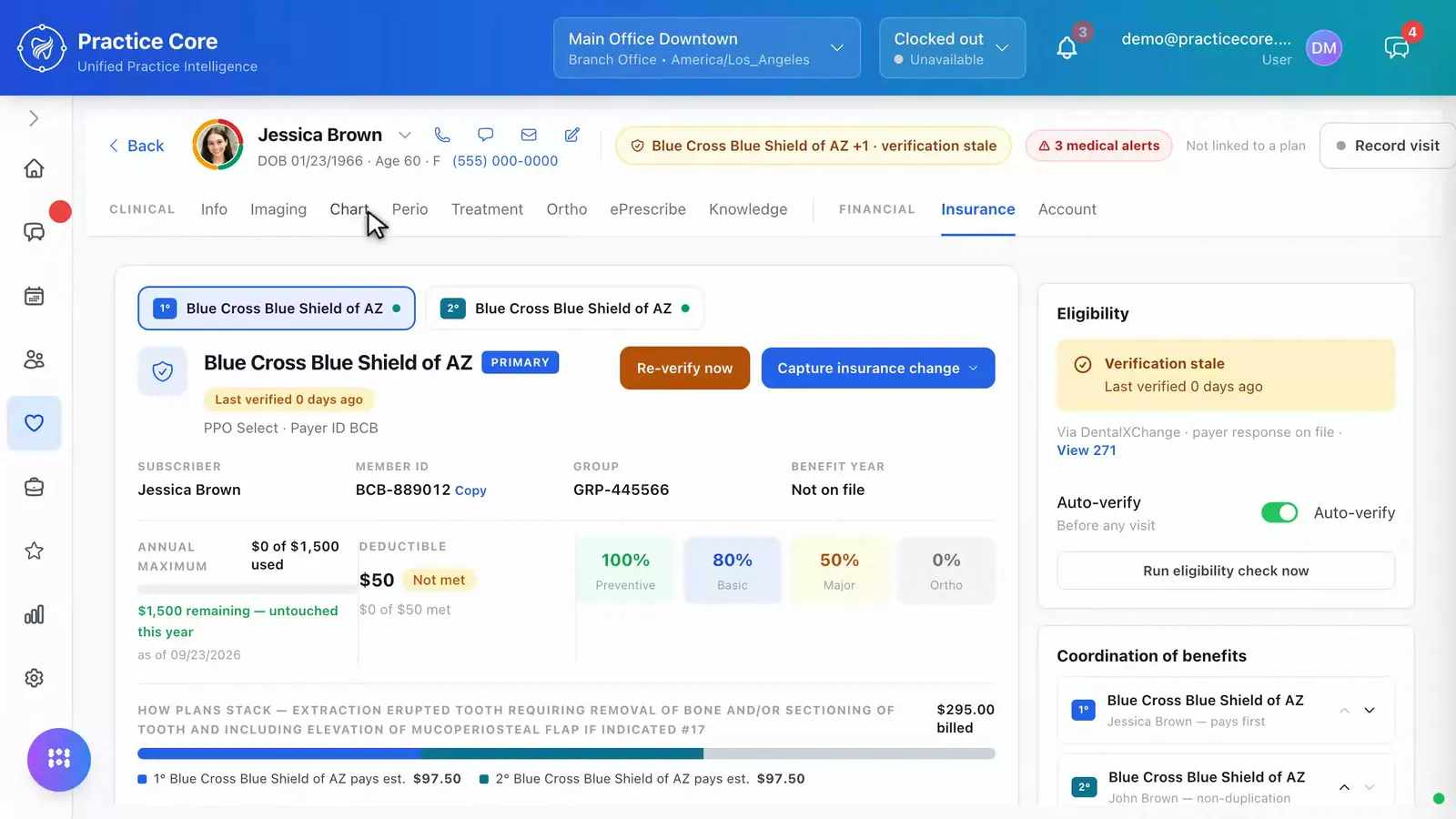Switch to the Chart tab

click(x=349, y=209)
